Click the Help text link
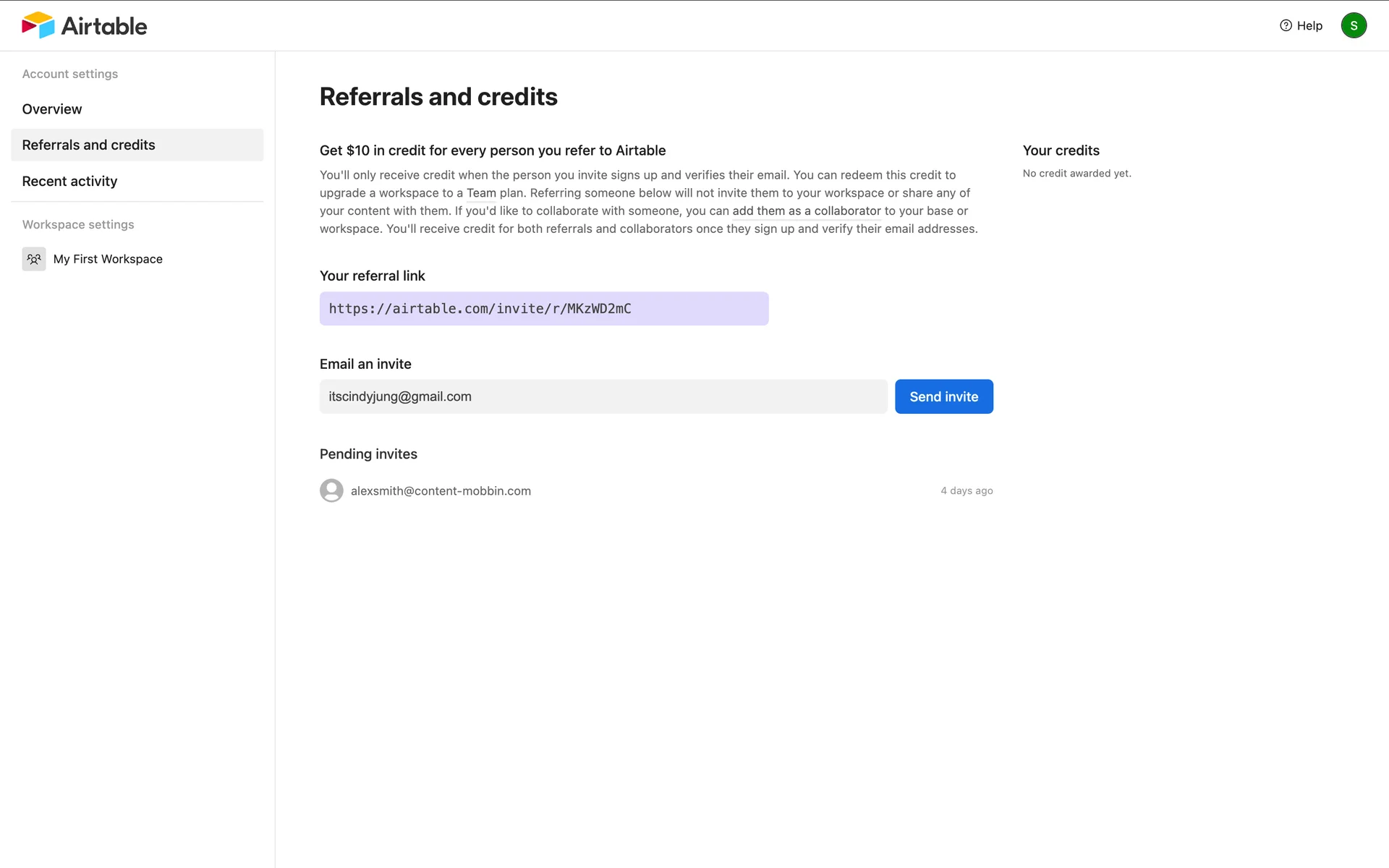Viewport: 1389px width, 868px height. [x=1309, y=25]
